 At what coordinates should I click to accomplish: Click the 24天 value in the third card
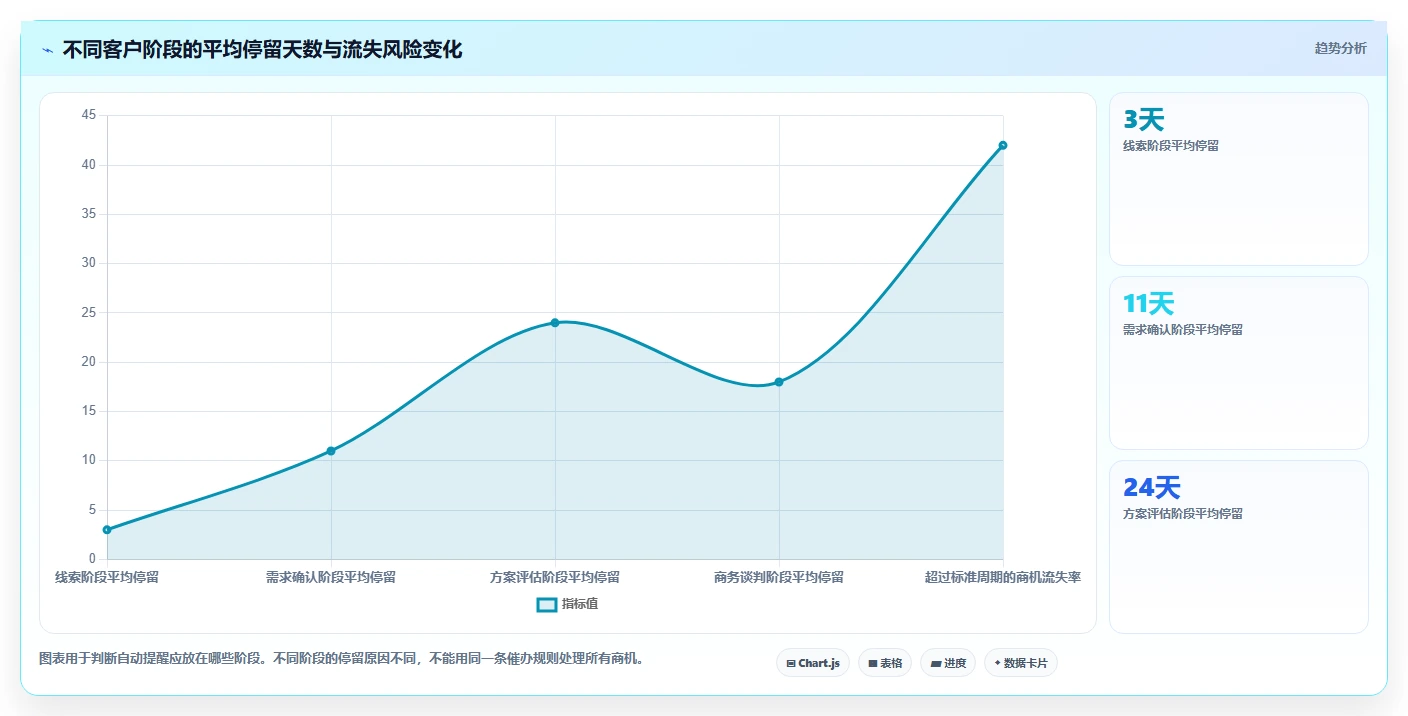click(x=1152, y=488)
